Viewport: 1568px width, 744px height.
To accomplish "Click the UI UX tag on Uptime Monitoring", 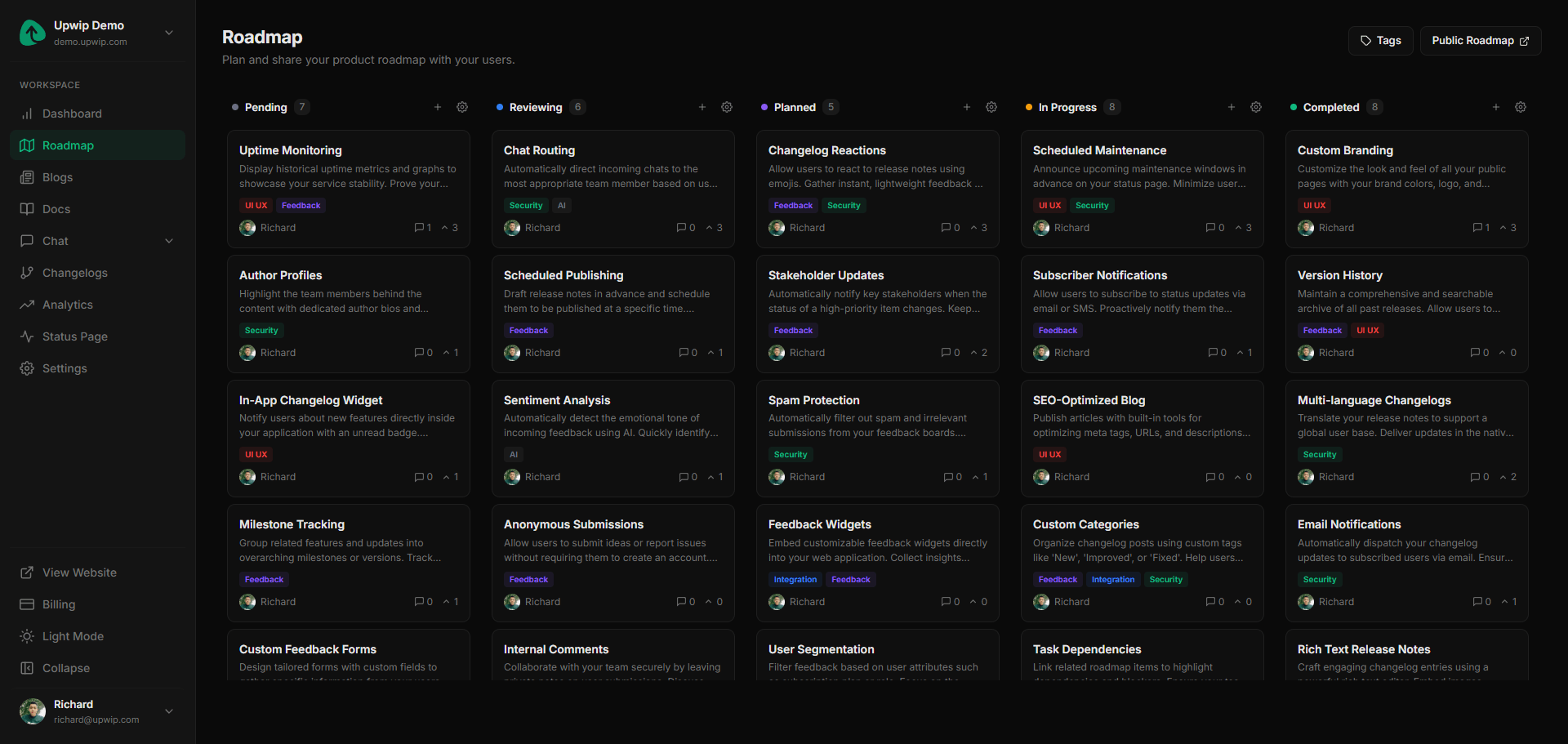I will (x=256, y=206).
